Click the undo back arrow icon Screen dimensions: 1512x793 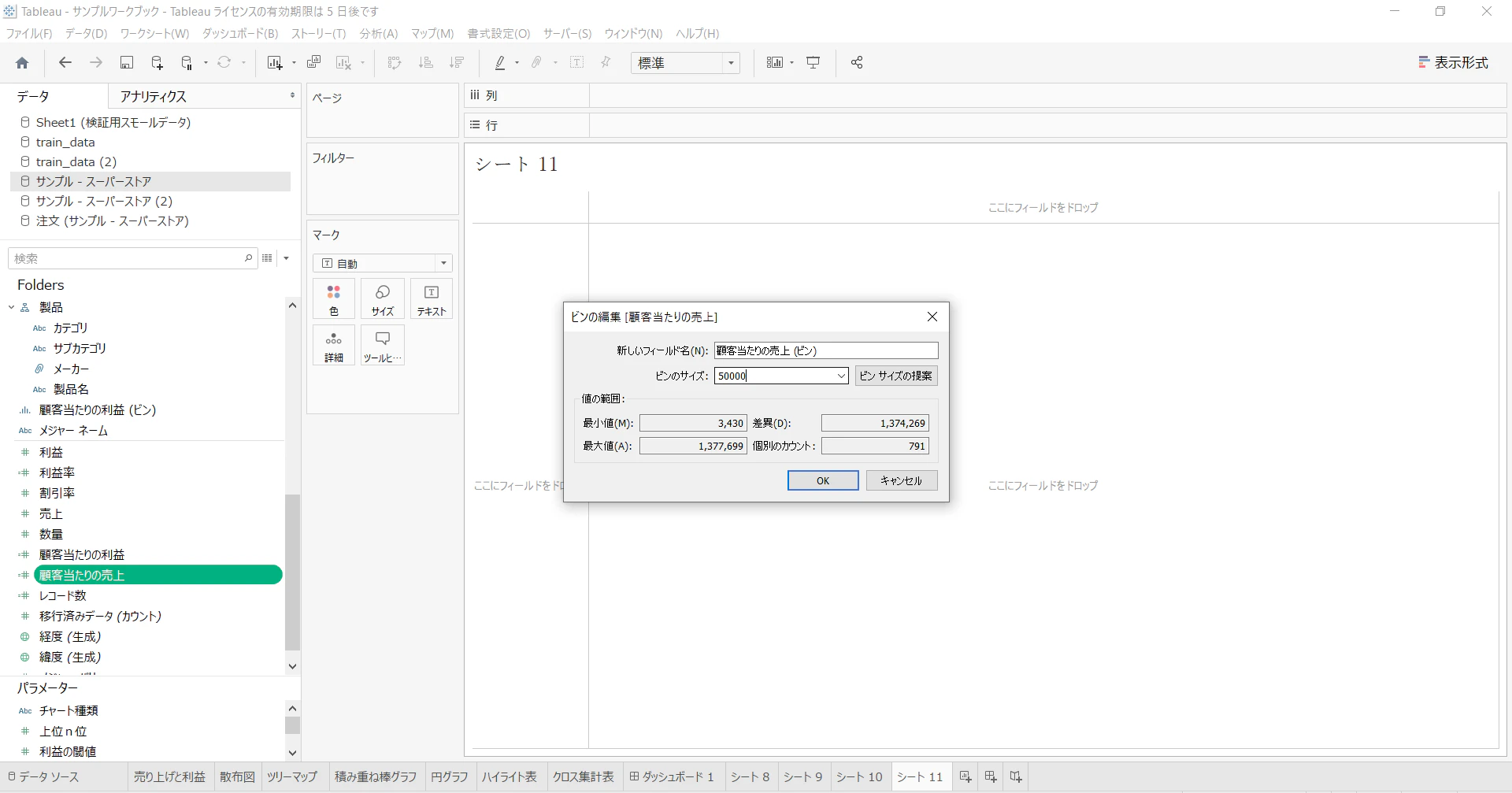coord(65,62)
